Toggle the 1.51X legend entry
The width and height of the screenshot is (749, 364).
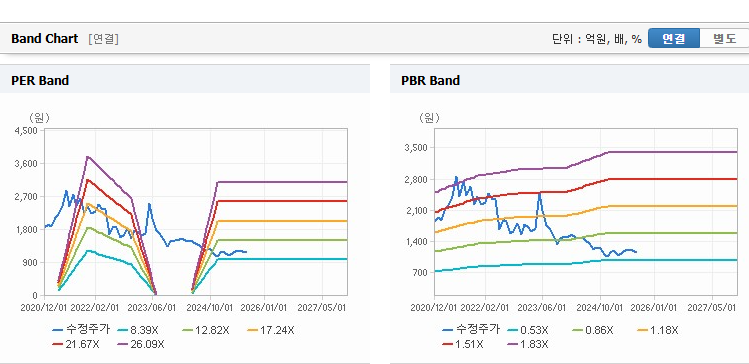(463, 344)
